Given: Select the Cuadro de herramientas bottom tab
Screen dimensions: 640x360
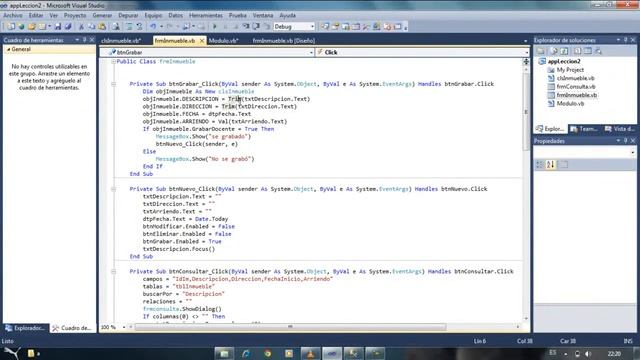Looking at the screenshot, I should [x=72, y=328].
